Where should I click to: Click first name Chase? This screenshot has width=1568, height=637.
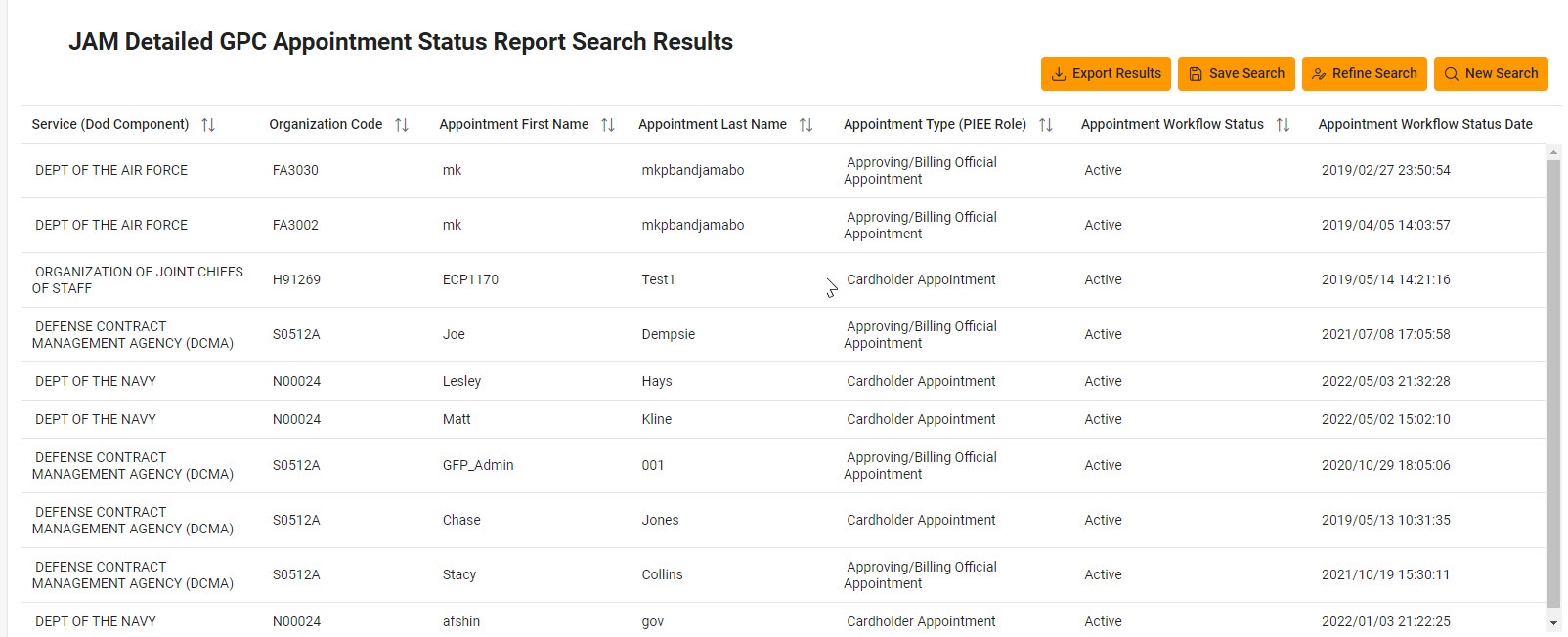pos(461,520)
